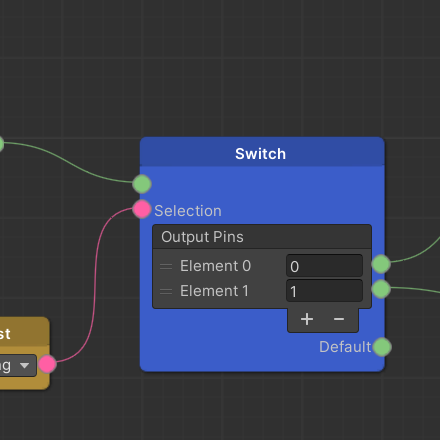
Task: Click the pink output pin on yellow node
Action: (47, 364)
